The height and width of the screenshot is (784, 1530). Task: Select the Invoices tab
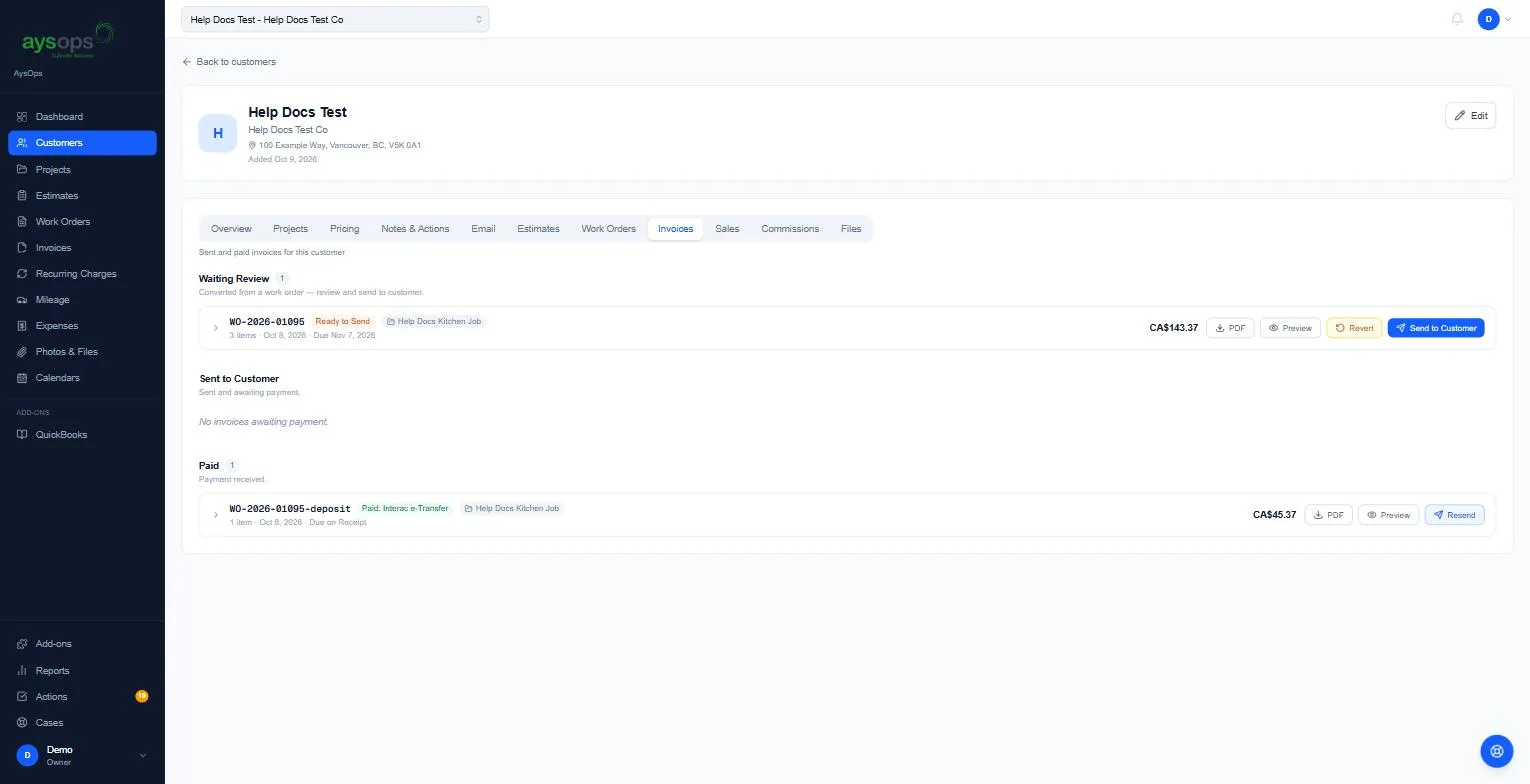click(675, 229)
